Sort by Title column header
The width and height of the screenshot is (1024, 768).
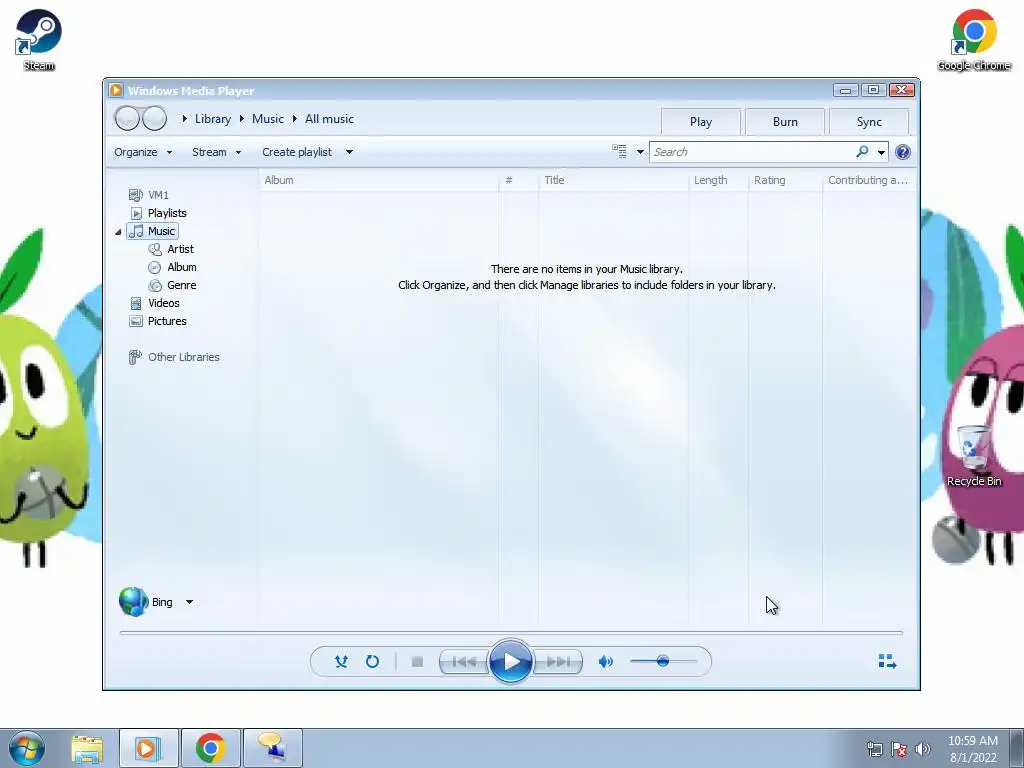pyautogui.click(x=614, y=180)
